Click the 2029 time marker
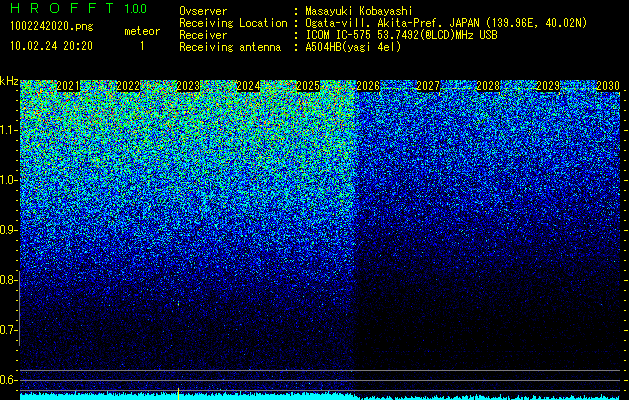Viewport: 629px width, 400px height. [x=548, y=86]
